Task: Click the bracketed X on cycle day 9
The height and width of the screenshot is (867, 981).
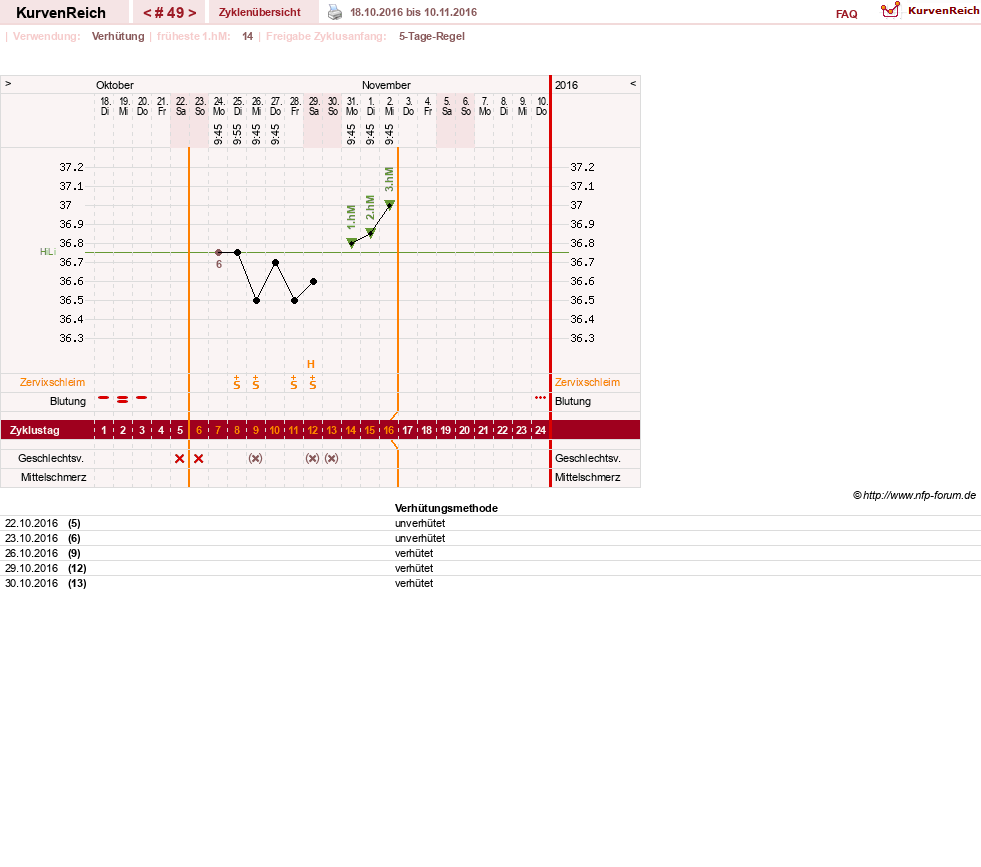Action: coord(255,459)
